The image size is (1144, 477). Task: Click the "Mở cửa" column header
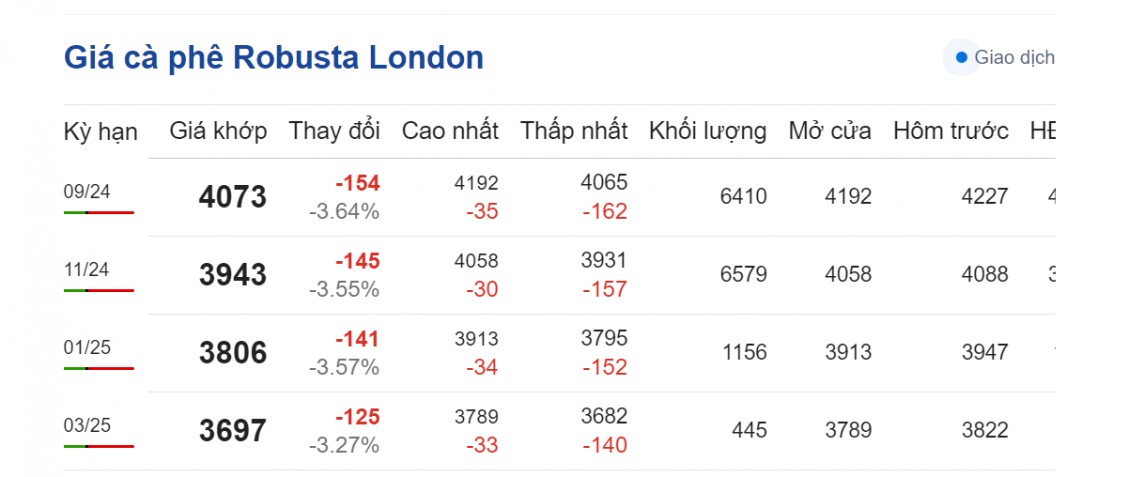829,131
